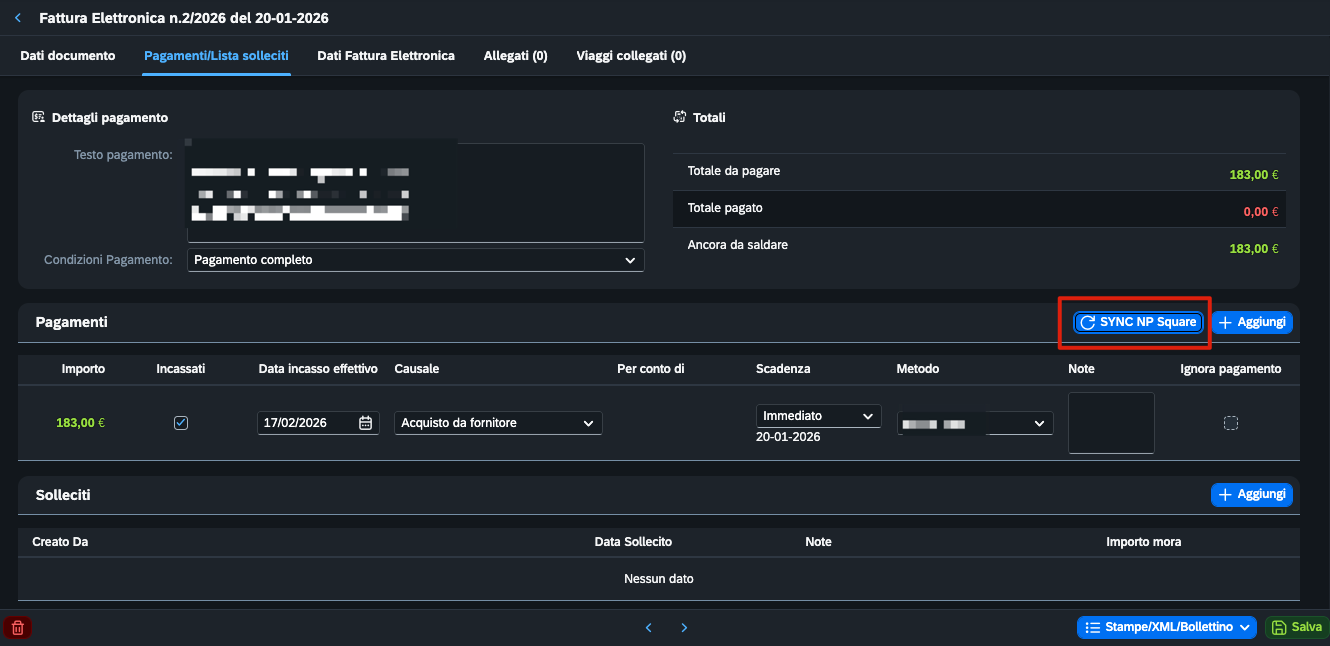Go back using the header arrow
The width and height of the screenshot is (1330, 646).
tap(17, 18)
